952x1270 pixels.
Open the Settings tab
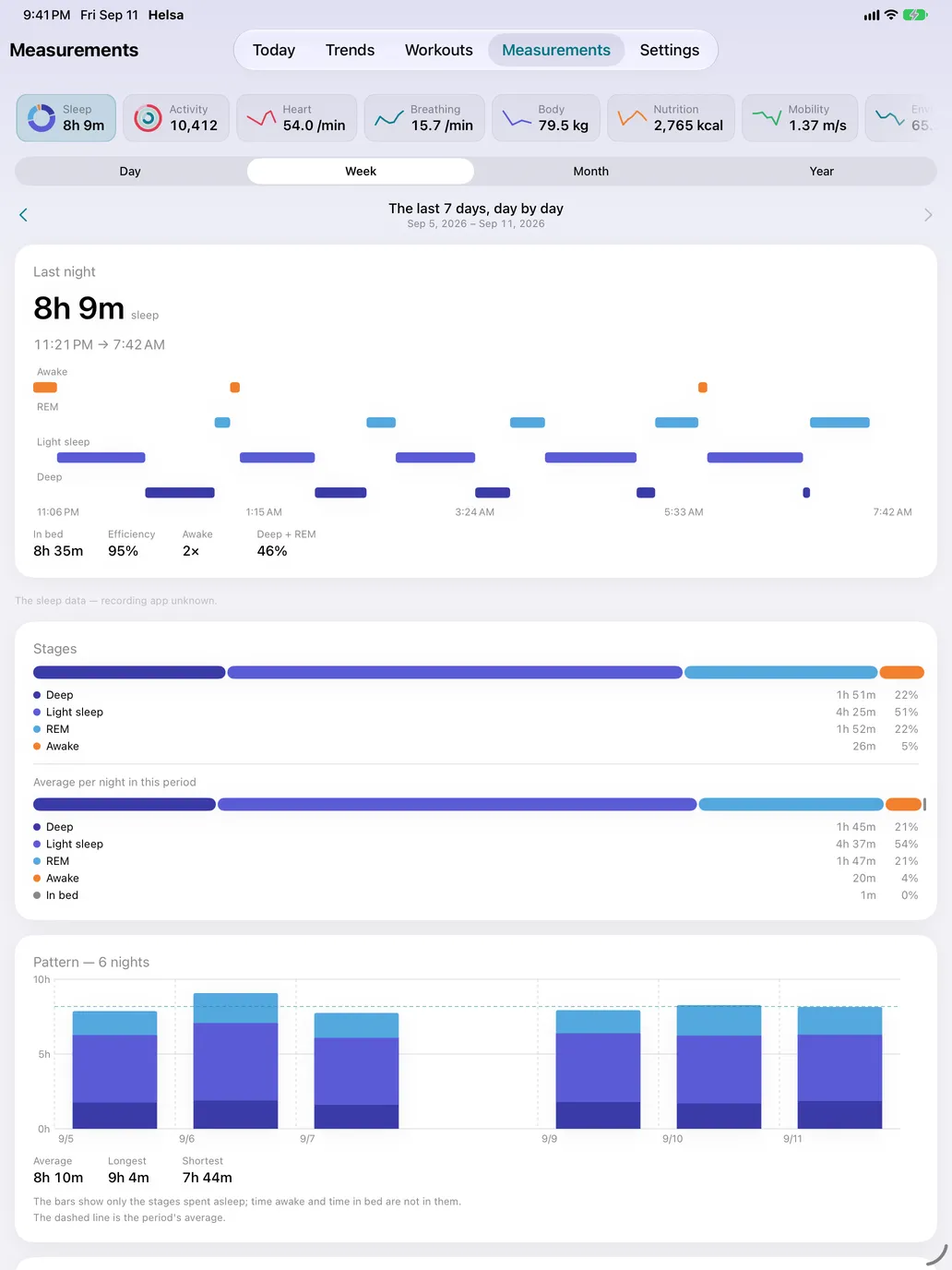(670, 50)
